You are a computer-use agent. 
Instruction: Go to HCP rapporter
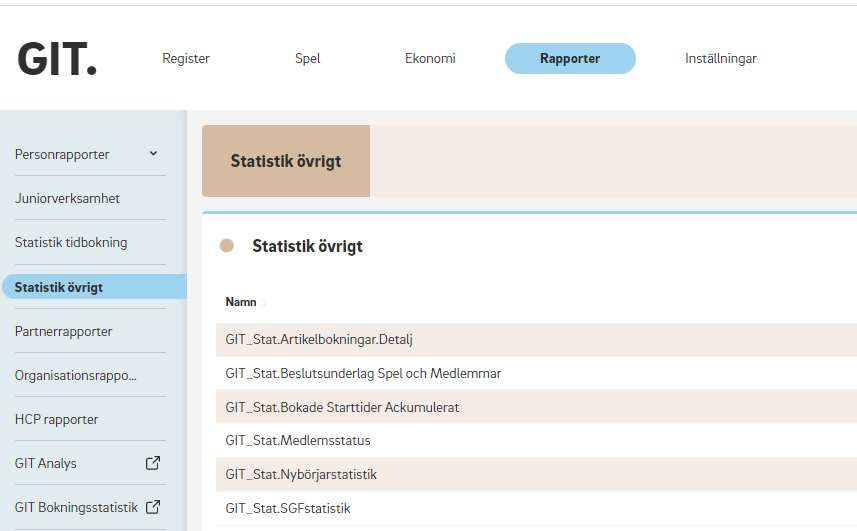tap(56, 420)
